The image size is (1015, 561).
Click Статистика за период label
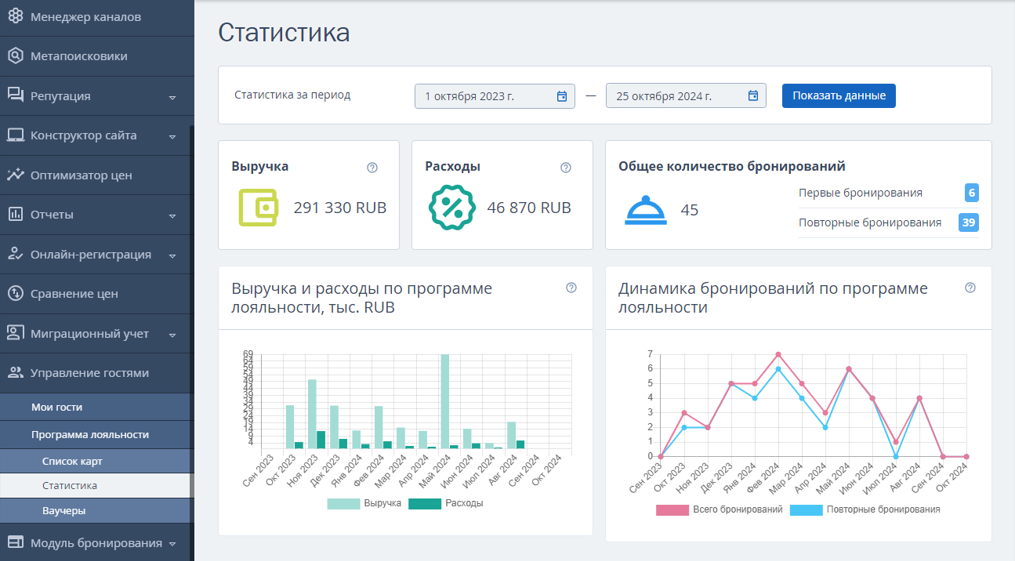click(x=292, y=94)
